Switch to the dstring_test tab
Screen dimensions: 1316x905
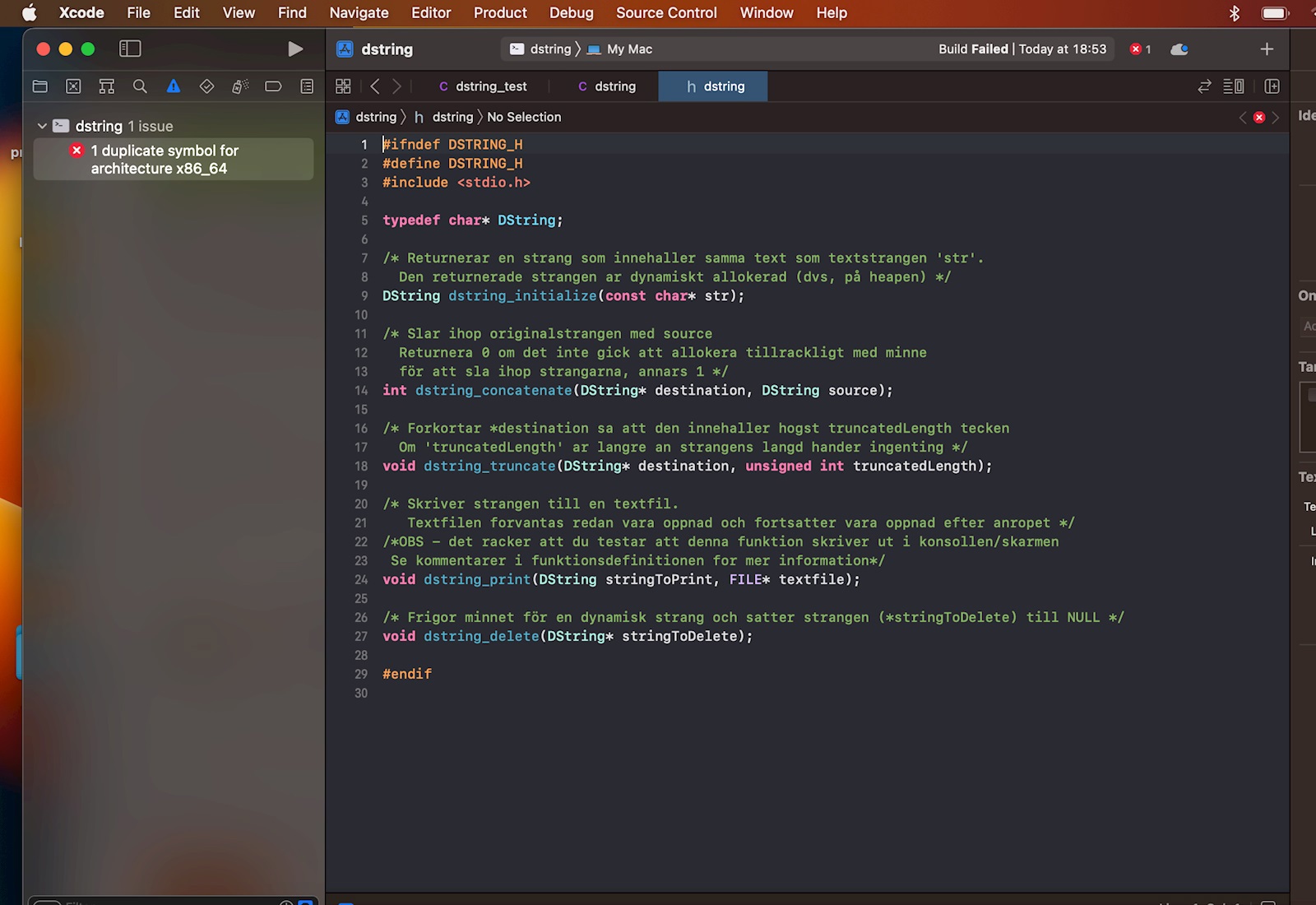coord(483,86)
